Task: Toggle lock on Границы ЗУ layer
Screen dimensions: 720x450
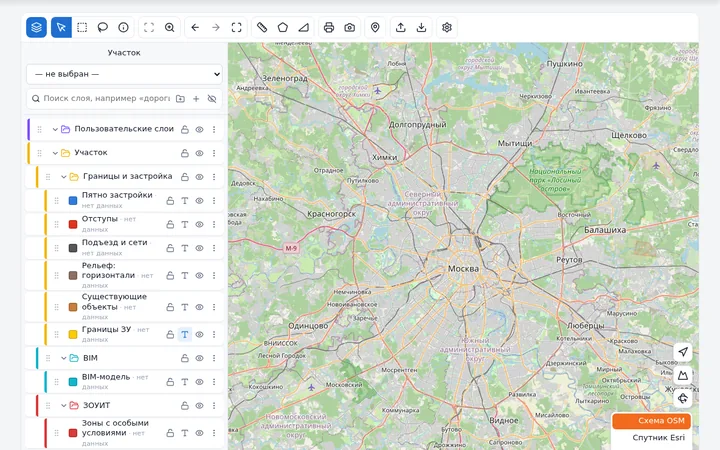Action: click(x=170, y=335)
